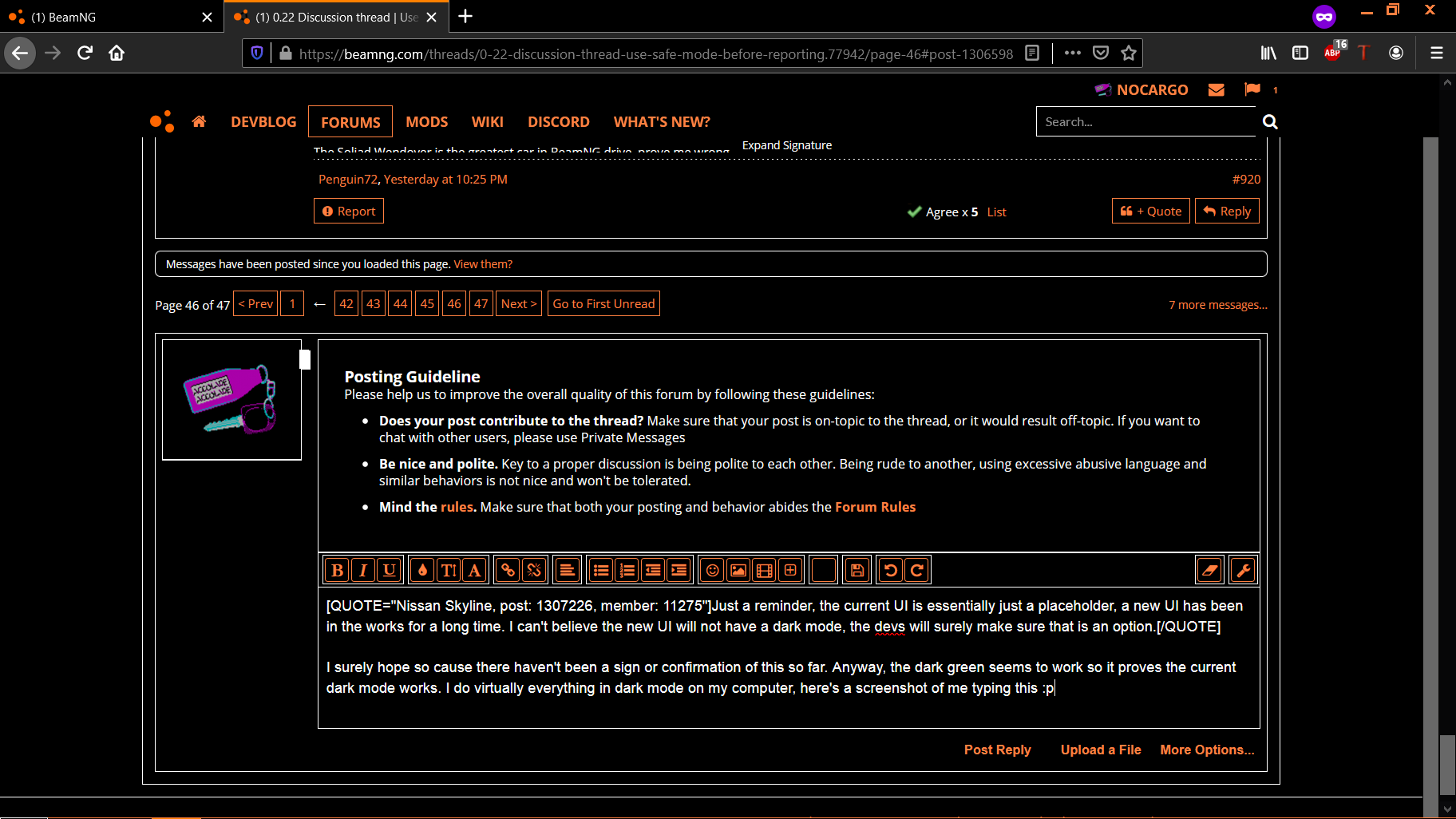This screenshot has height=819, width=1456.
Task: Toggle italic formatting in the editor
Action: 363,570
